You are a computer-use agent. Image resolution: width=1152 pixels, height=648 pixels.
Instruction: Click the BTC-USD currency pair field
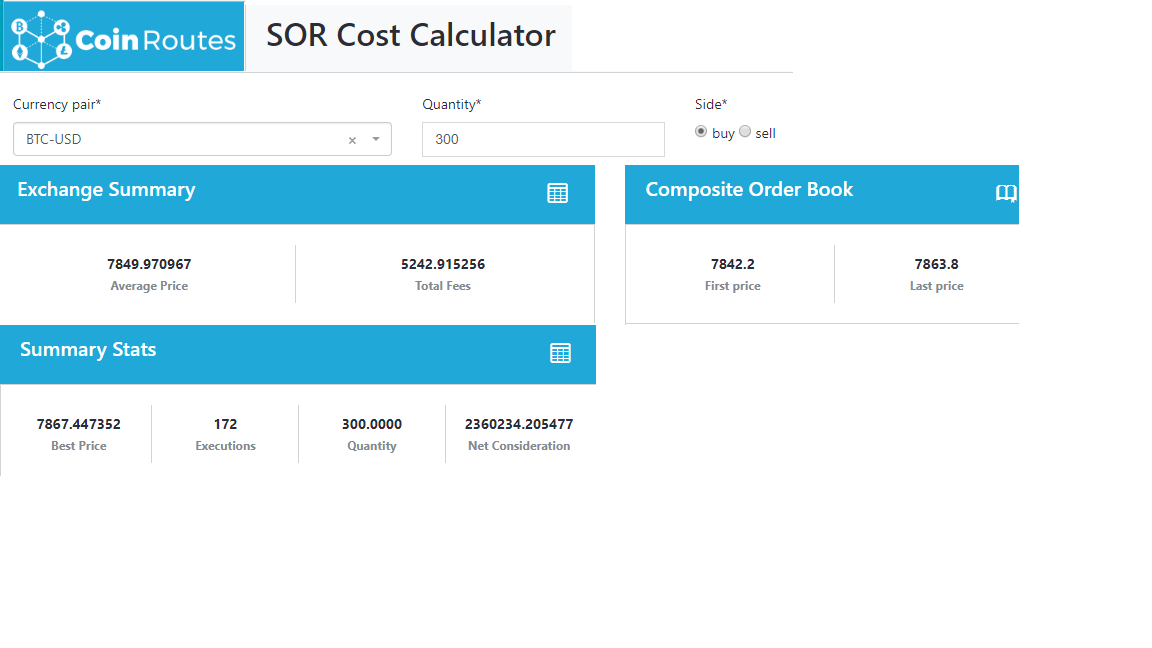(x=202, y=140)
